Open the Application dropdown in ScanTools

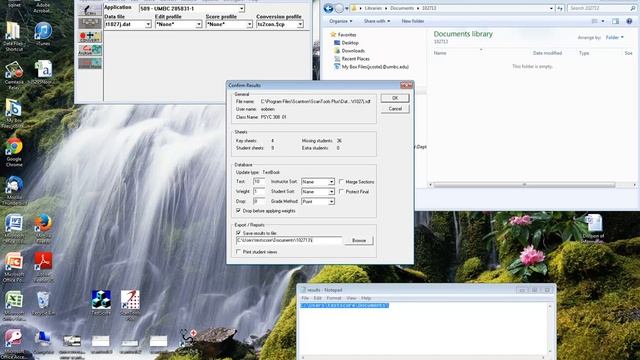[242, 9]
